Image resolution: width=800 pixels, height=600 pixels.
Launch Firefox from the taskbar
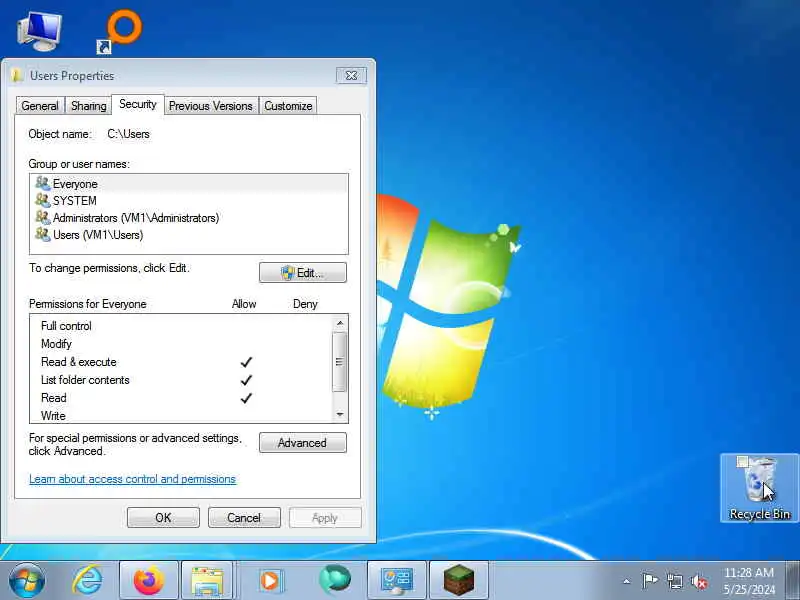(148, 580)
